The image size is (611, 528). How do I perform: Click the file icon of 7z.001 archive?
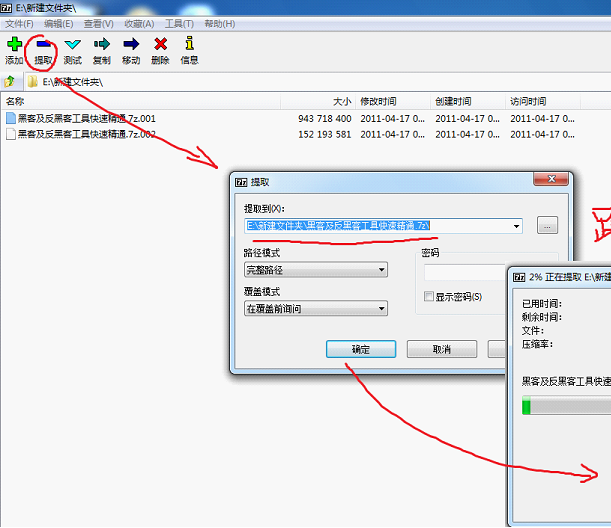(x=11, y=118)
